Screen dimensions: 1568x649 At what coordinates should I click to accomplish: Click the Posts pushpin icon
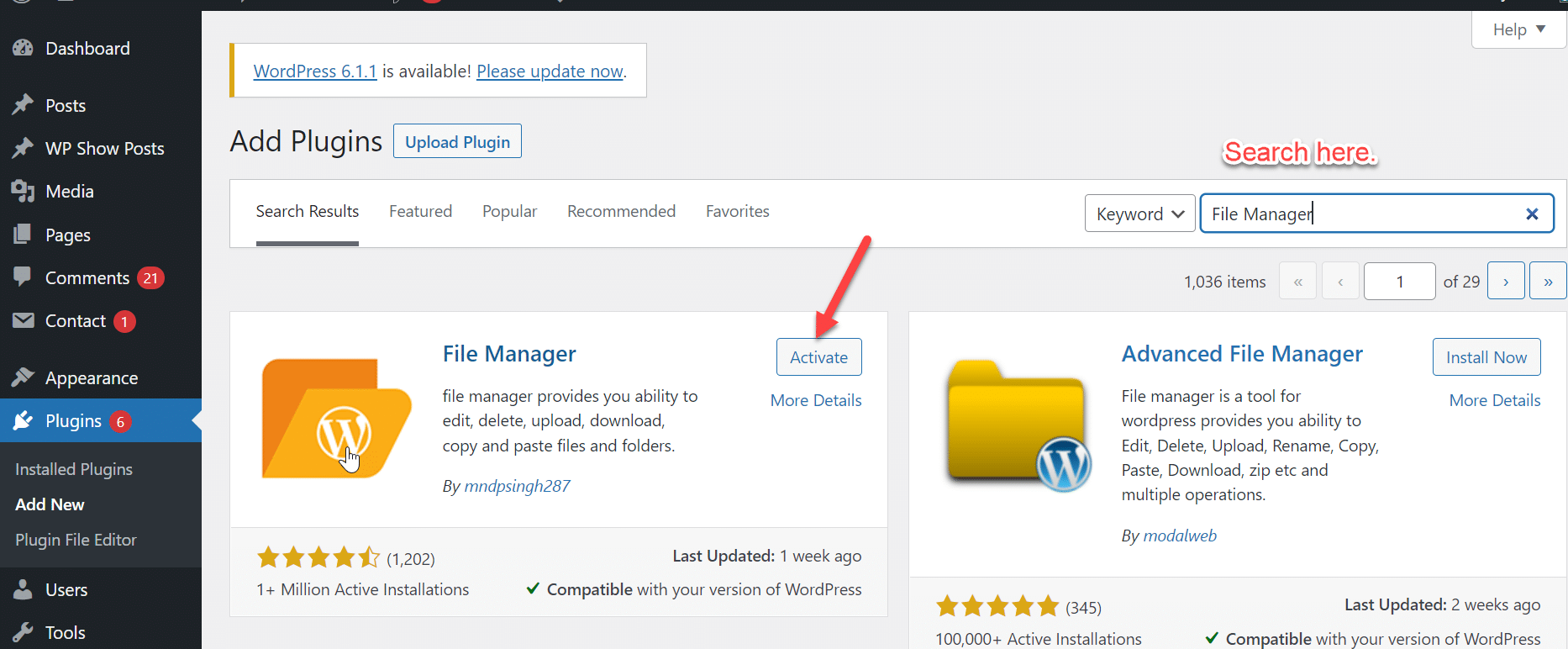point(23,105)
